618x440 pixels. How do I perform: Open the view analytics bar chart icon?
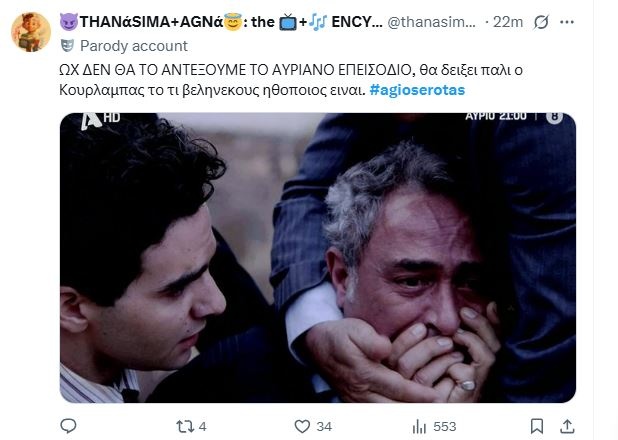coord(419,426)
